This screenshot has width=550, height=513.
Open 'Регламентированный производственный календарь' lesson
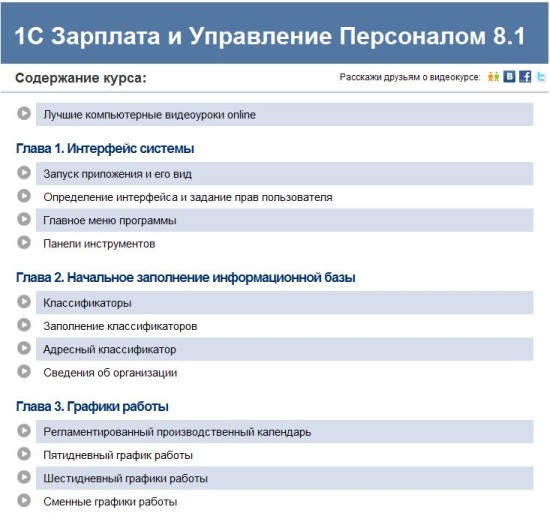coord(177,432)
